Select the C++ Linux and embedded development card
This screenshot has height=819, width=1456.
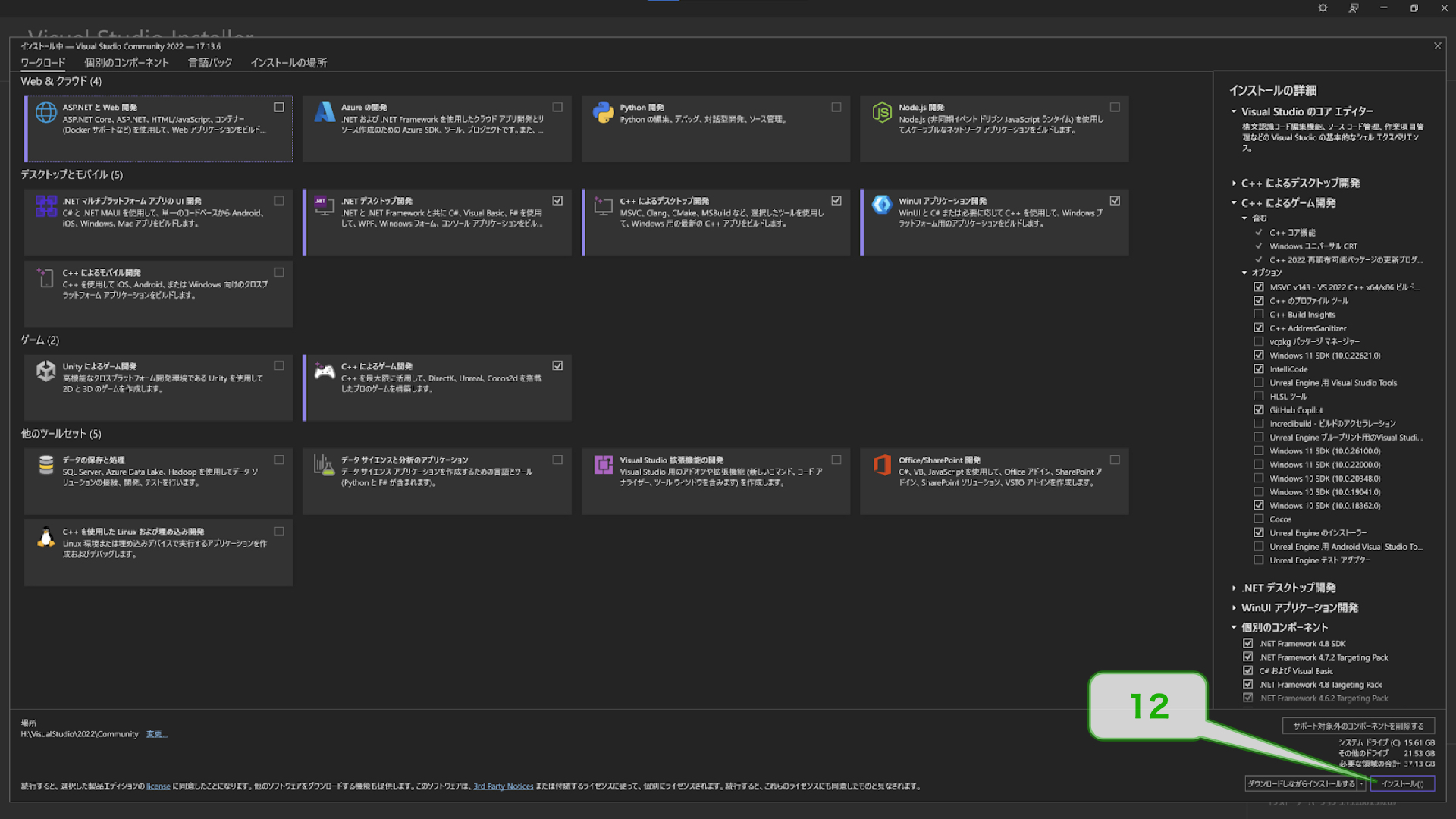(158, 553)
